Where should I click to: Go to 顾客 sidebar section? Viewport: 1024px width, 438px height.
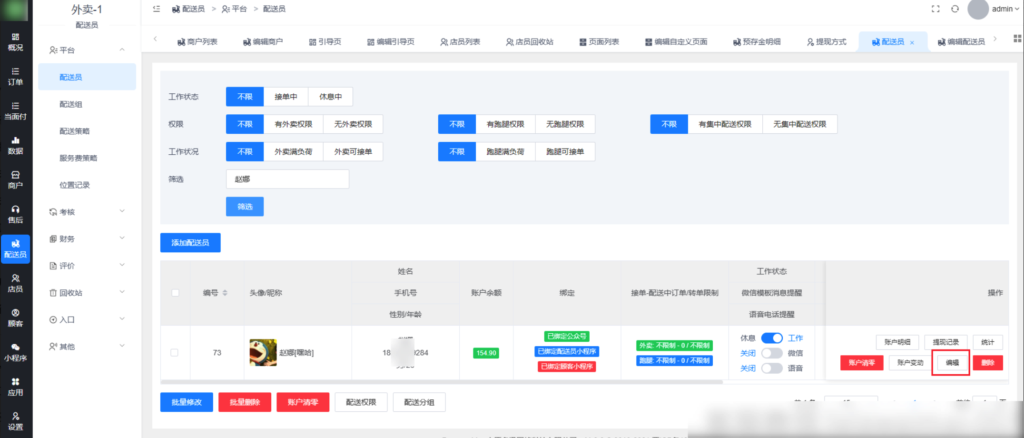[15, 318]
